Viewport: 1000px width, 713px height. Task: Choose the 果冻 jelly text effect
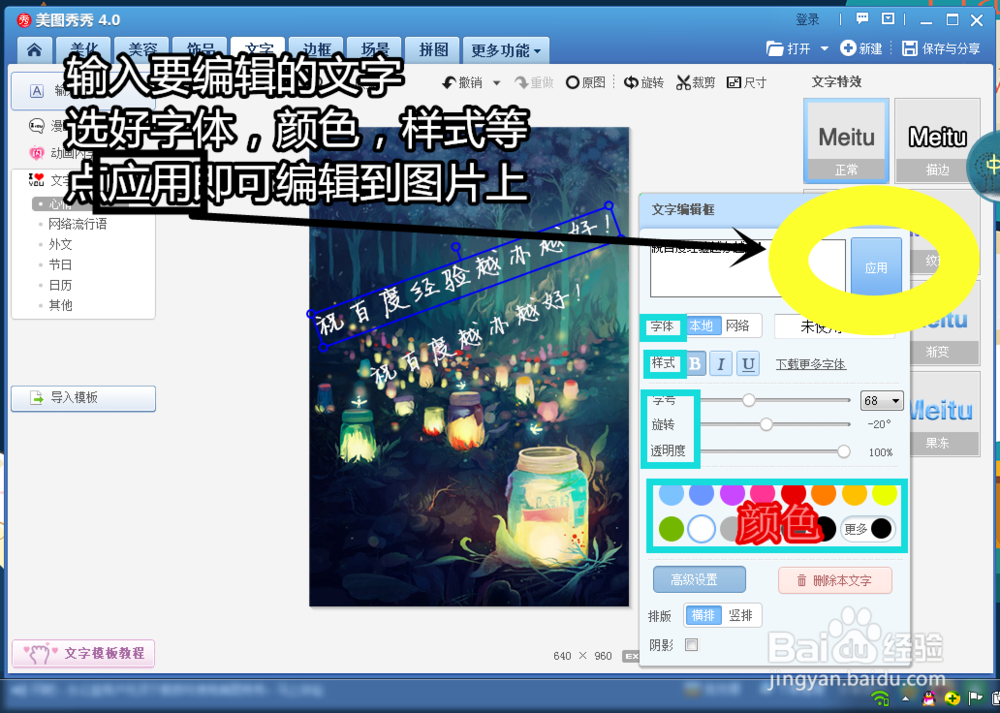pyautogui.click(x=944, y=413)
